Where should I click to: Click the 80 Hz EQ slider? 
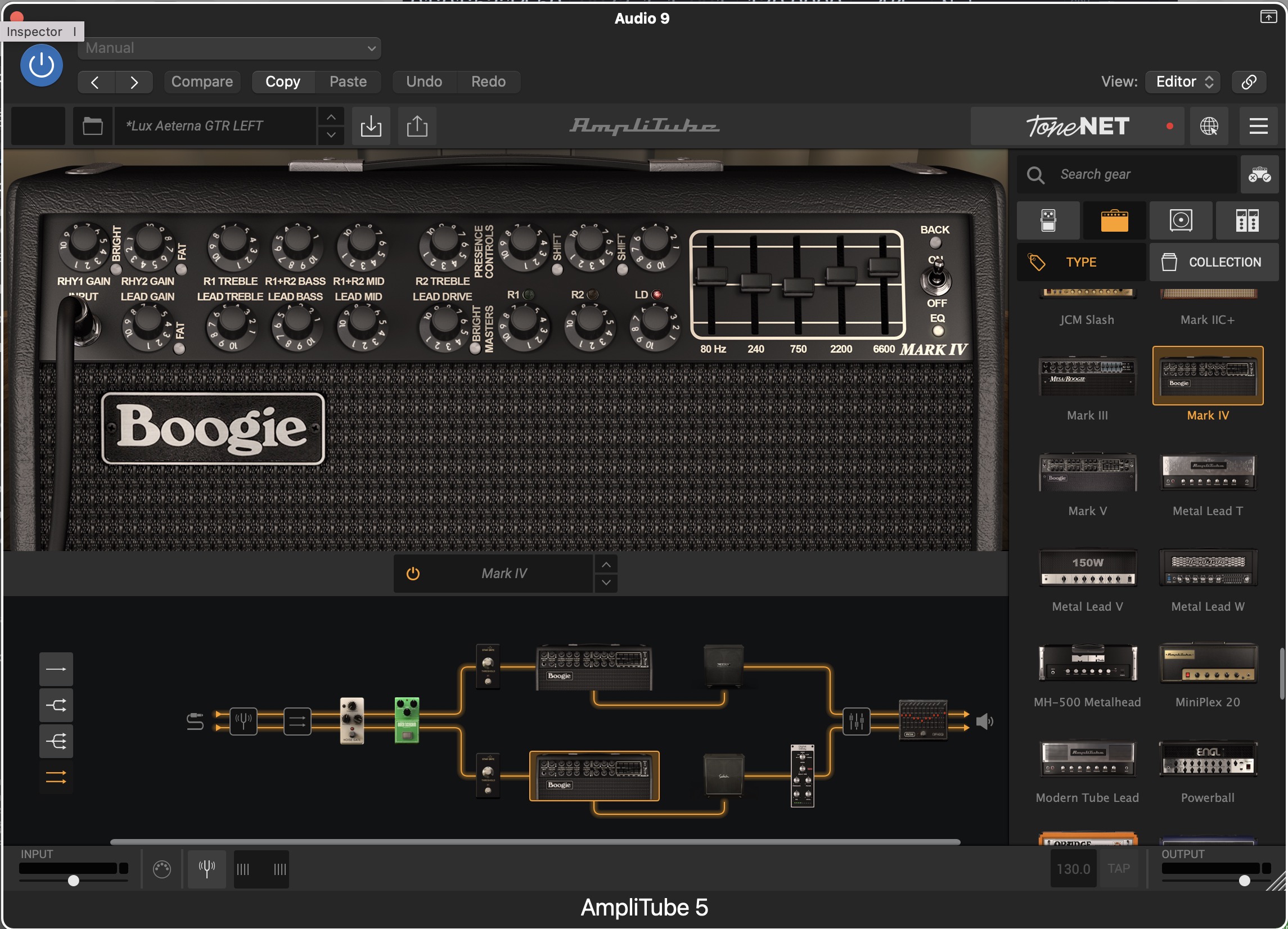(x=711, y=276)
